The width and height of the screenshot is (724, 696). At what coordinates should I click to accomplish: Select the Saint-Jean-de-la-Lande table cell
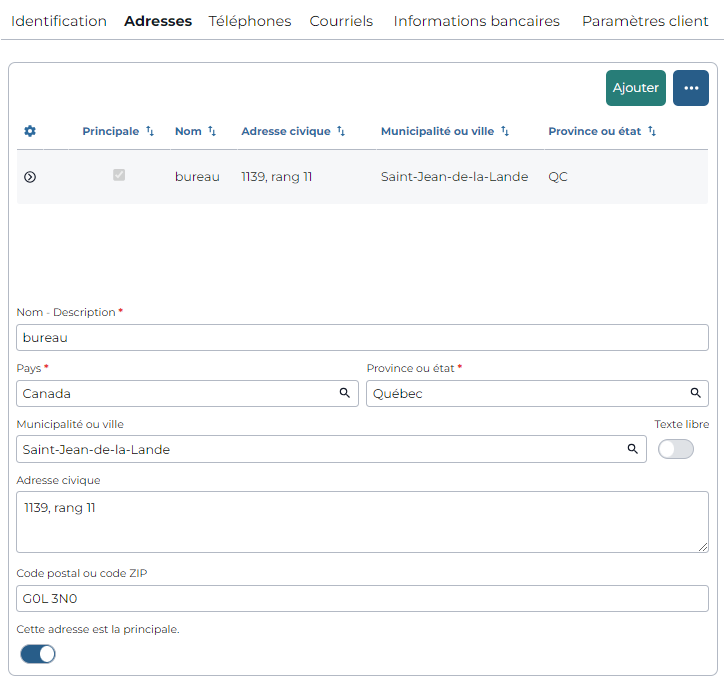[454, 177]
